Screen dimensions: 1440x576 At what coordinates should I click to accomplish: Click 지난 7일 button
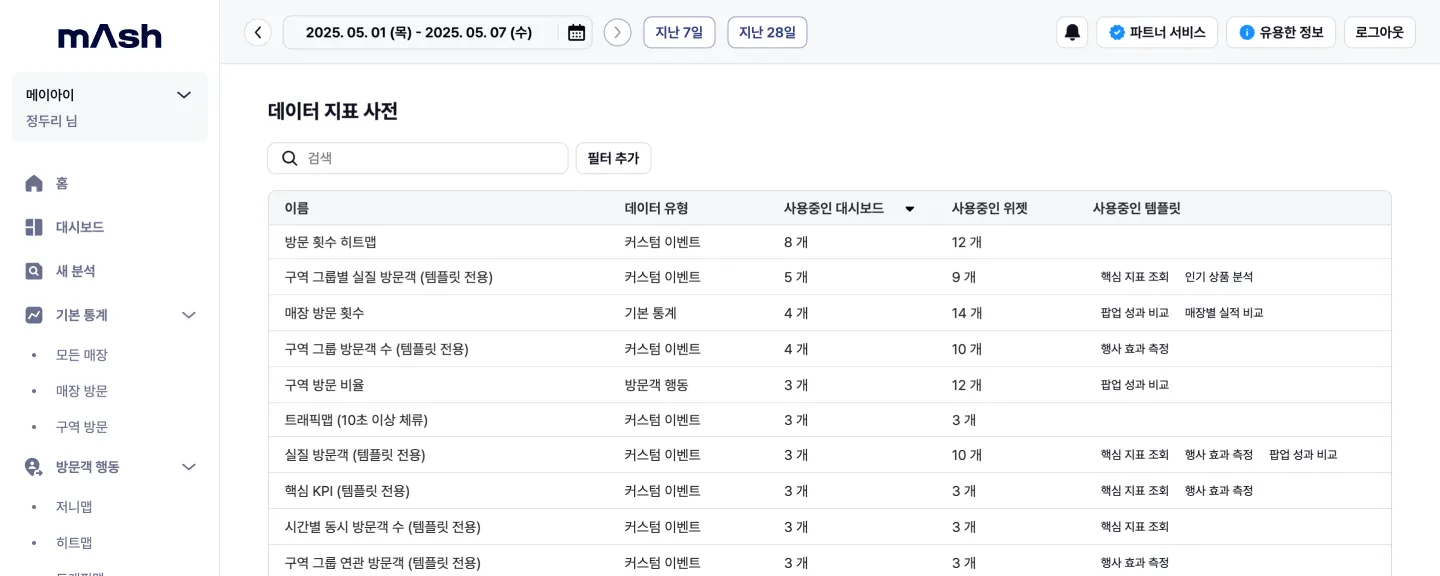coord(679,32)
